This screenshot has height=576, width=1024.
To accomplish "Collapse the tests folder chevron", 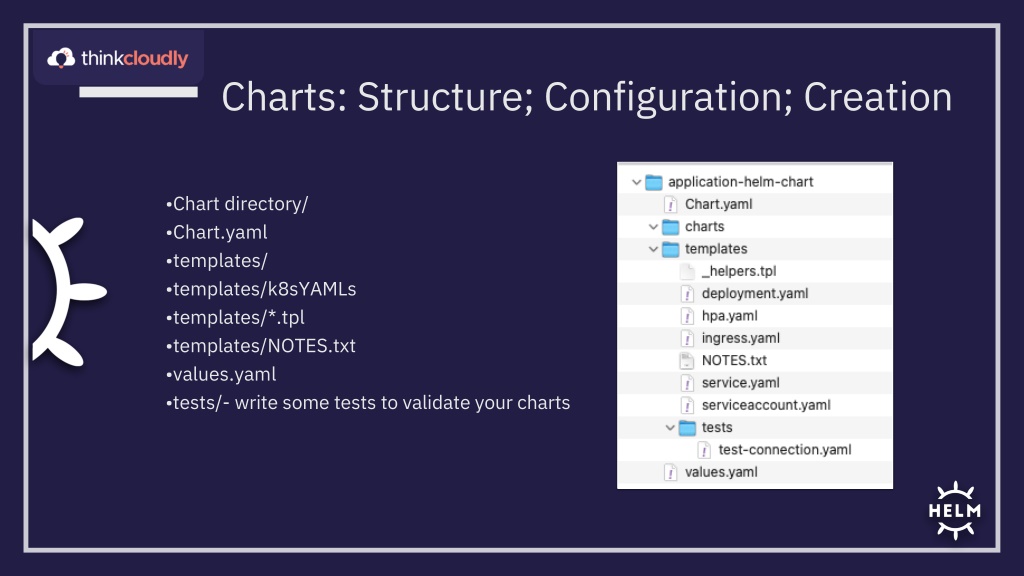I will click(x=670, y=428).
